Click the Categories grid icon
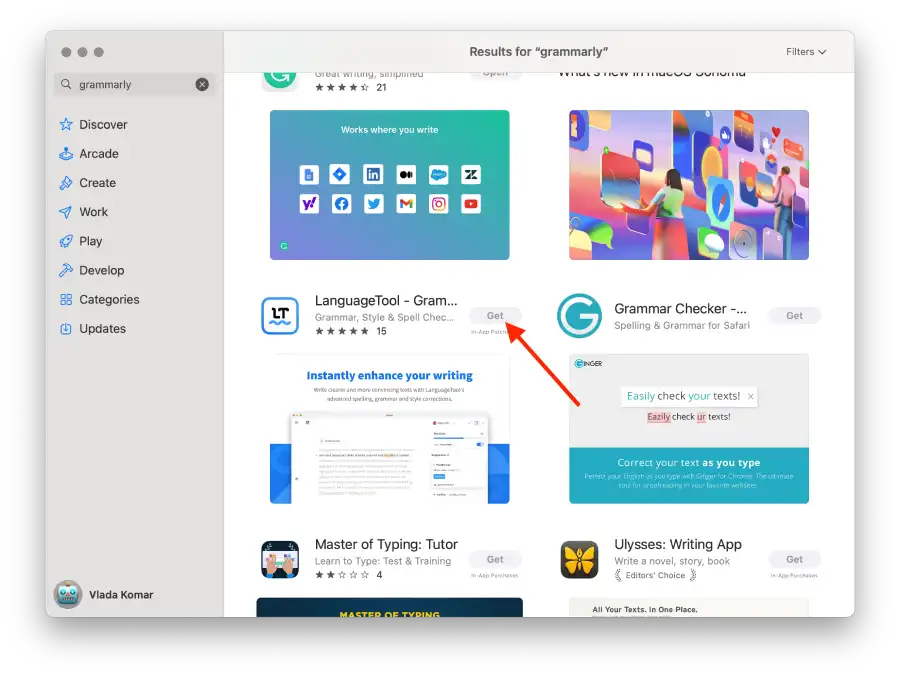900x677 pixels. (x=66, y=300)
